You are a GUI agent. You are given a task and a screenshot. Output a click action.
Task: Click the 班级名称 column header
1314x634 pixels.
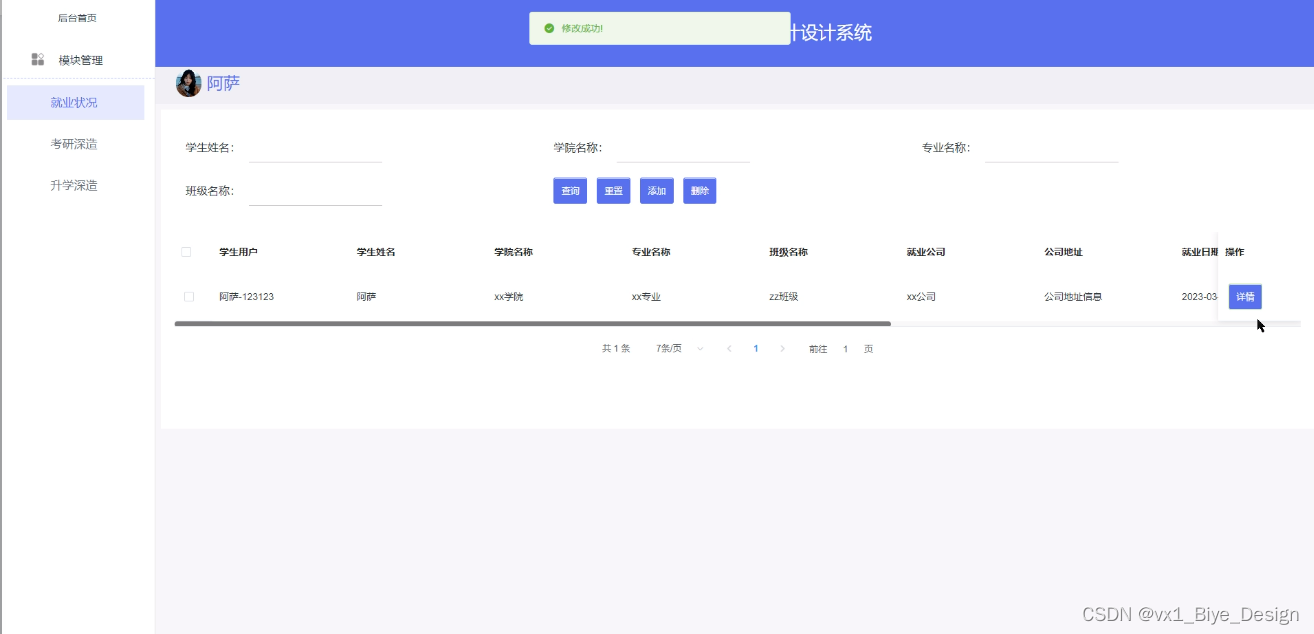(788, 252)
